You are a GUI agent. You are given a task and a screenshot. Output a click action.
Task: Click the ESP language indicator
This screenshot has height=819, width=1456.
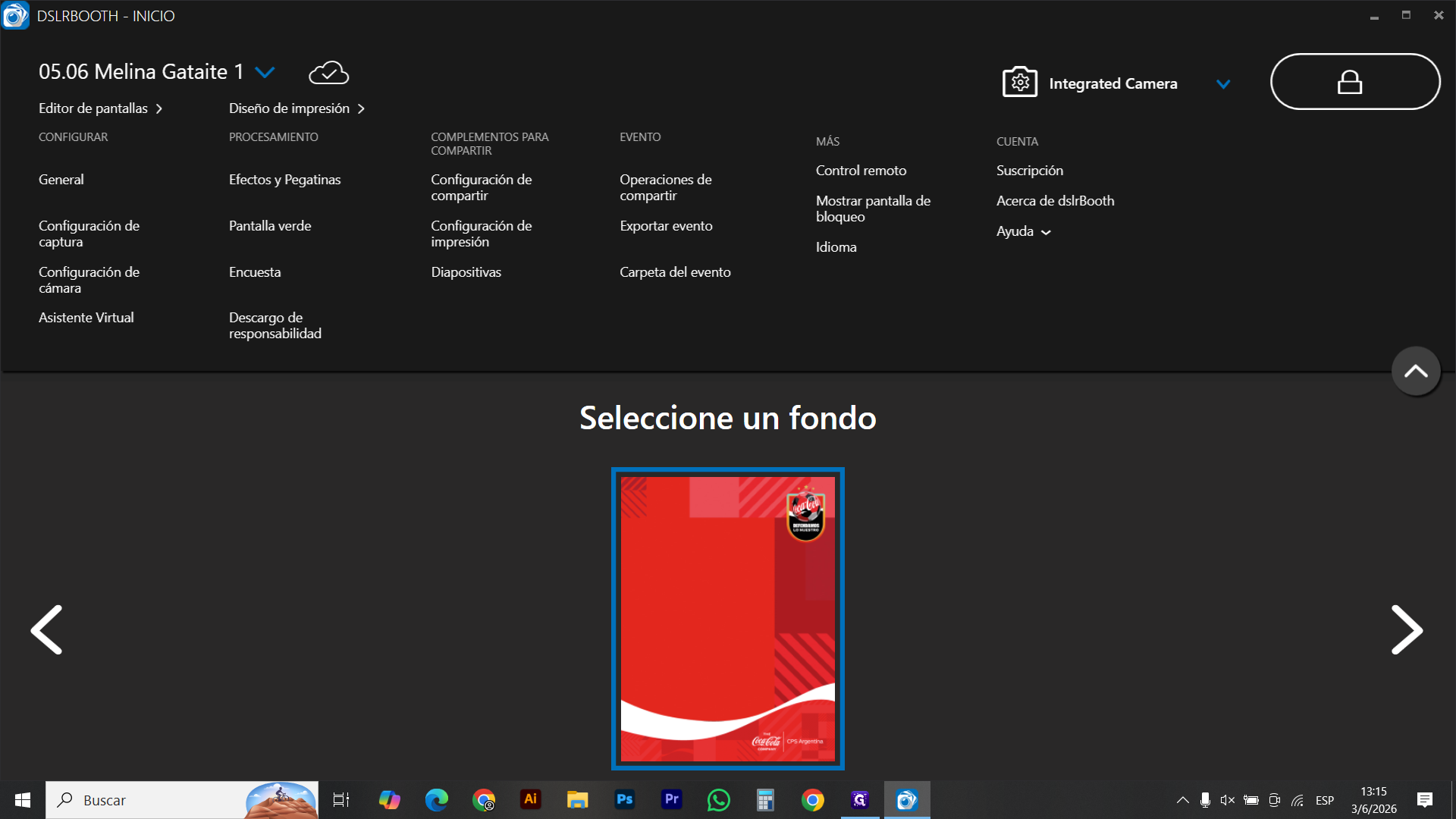coord(1325,800)
